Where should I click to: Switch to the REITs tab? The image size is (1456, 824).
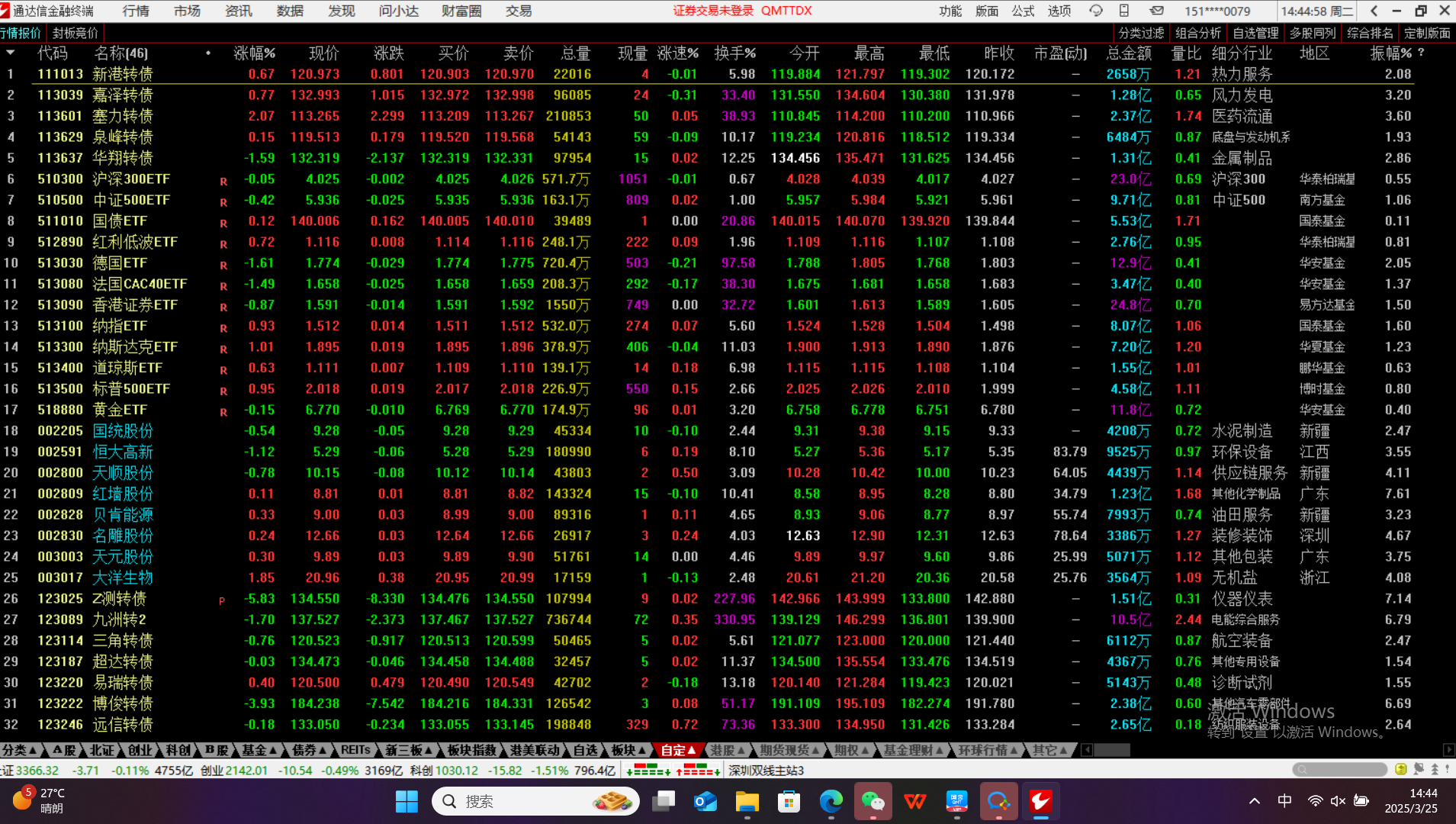click(x=355, y=750)
